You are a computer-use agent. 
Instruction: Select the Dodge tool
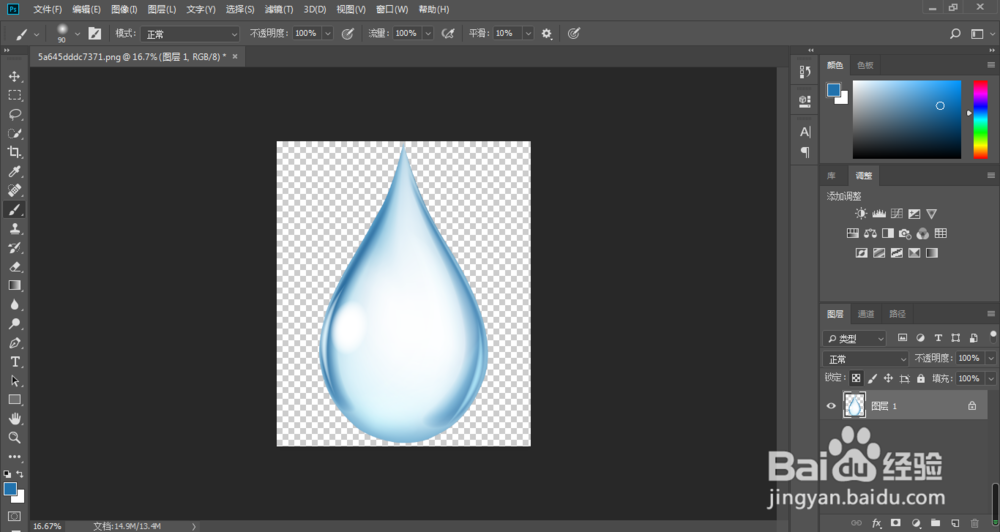click(15, 323)
